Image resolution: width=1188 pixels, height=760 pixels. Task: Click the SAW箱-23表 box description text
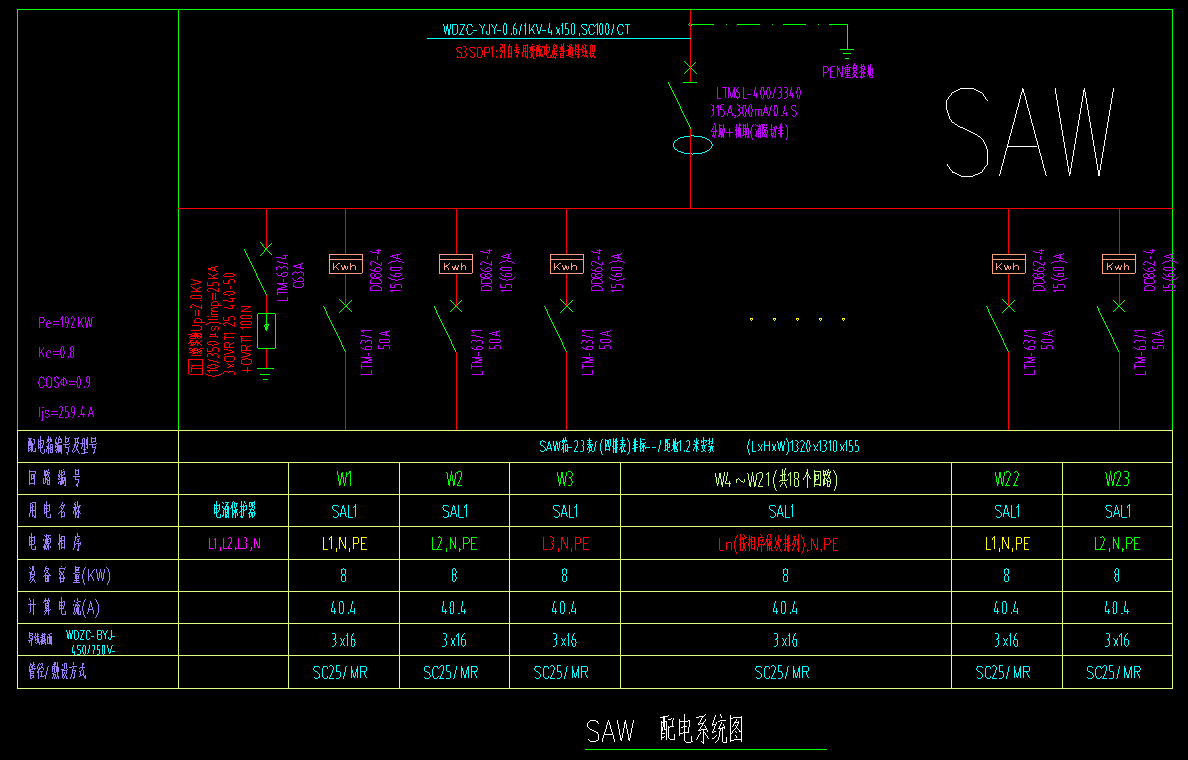627,446
